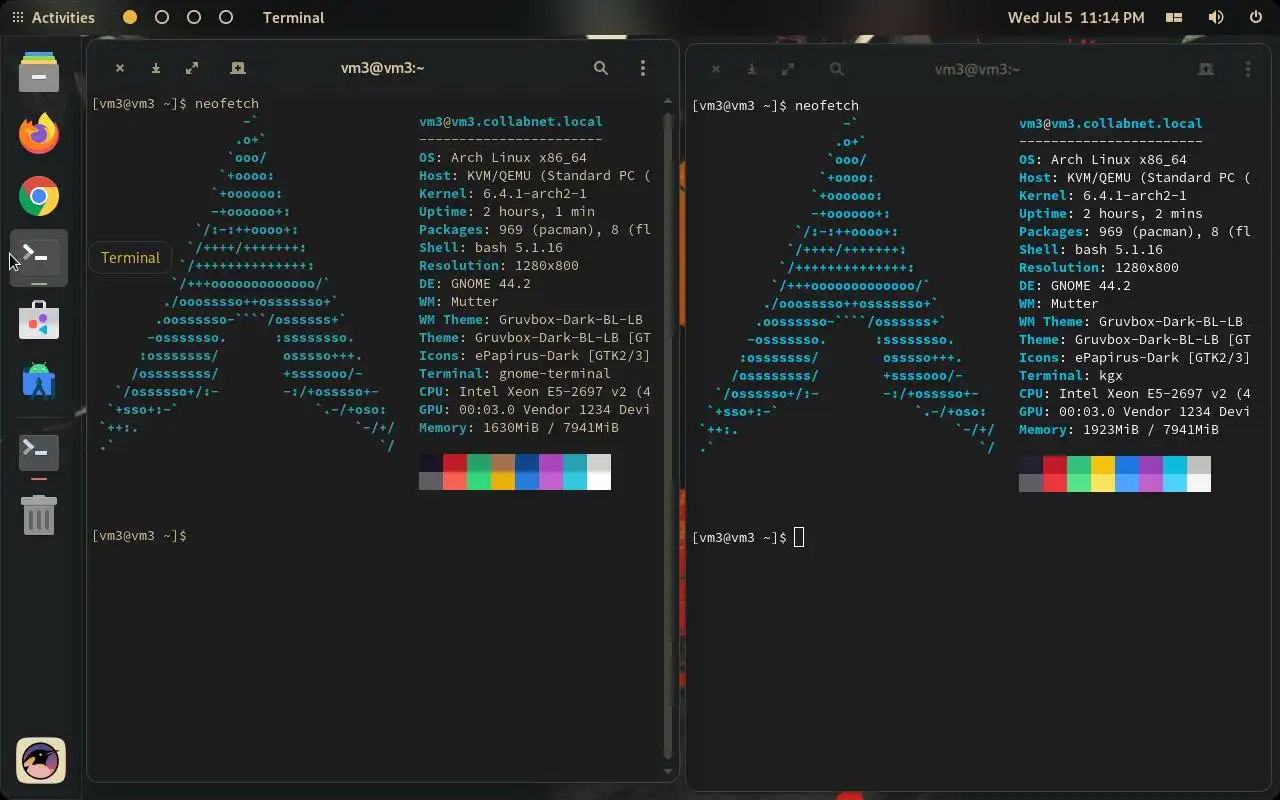Click the right terminal's vm3@vm3:~ title
Image resolution: width=1280 pixels, height=800 pixels.
pyautogui.click(x=977, y=69)
